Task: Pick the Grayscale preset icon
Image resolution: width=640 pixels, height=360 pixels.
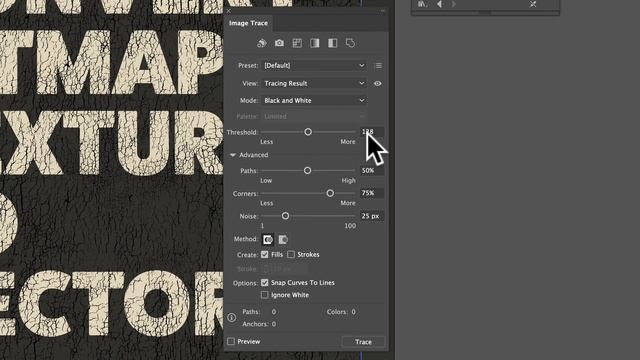Action: 315,43
